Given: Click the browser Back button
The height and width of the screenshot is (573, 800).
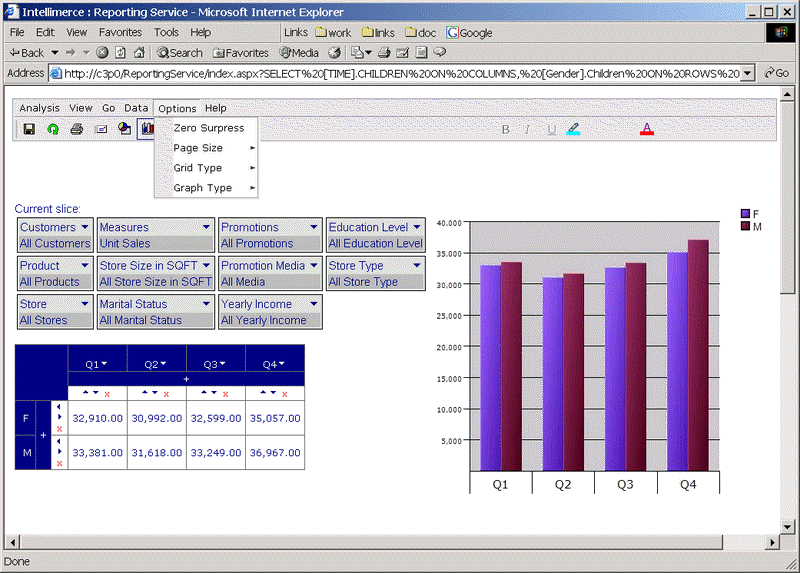Looking at the screenshot, I should 27,53.
